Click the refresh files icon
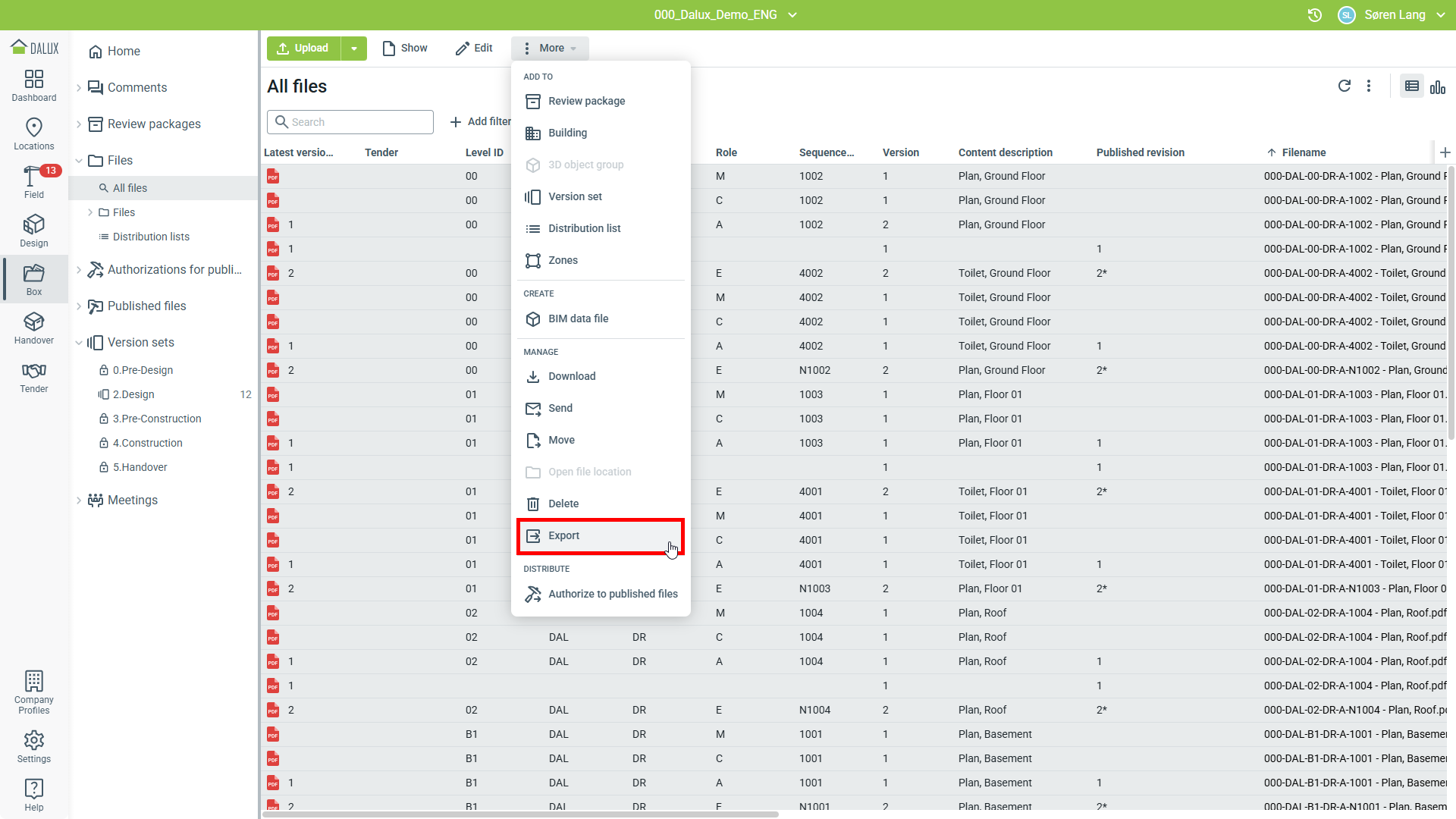 point(1344,86)
